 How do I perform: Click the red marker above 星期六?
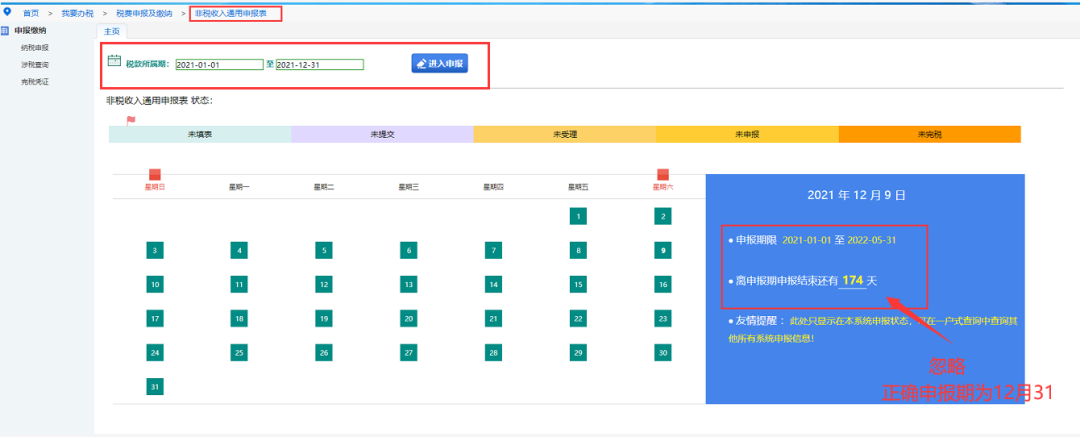click(662, 175)
